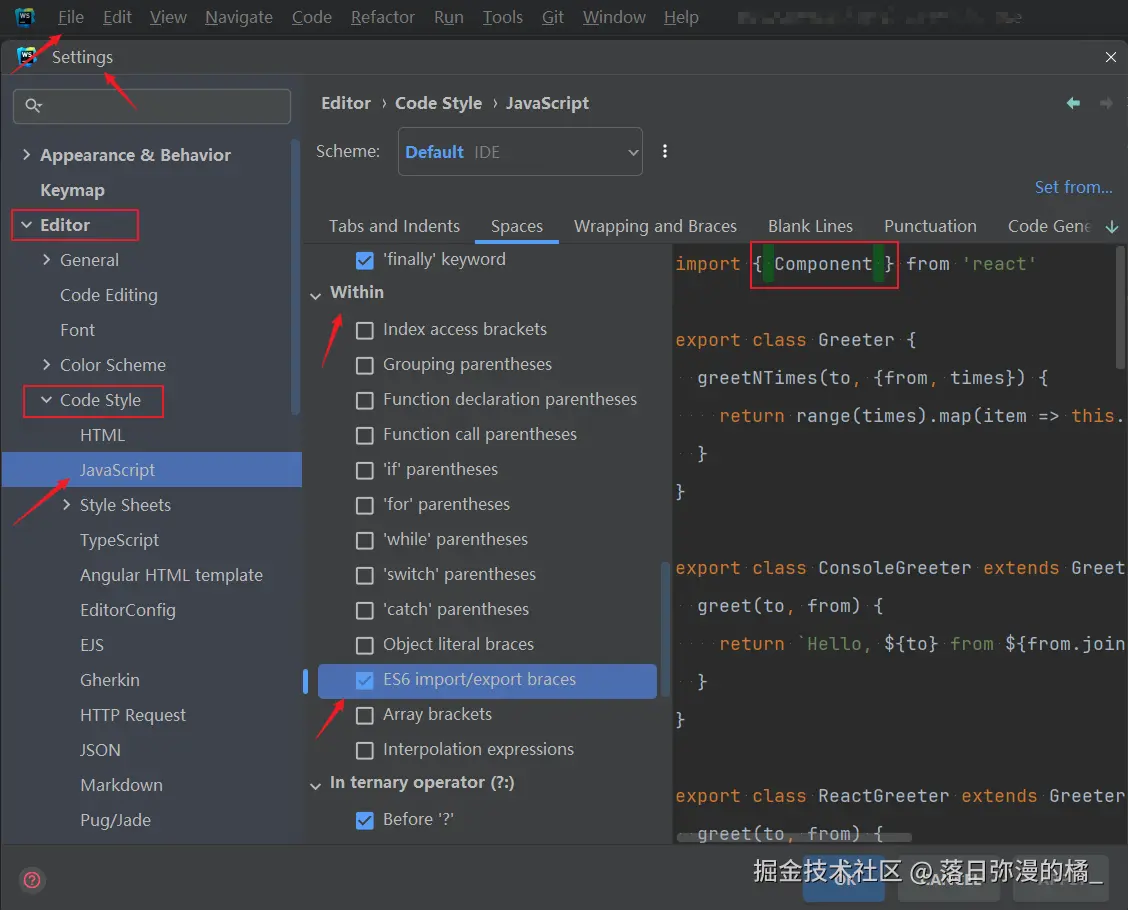The image size is (1128, 910).
Task: Collapse Code Style node
Action: [47, 400]
